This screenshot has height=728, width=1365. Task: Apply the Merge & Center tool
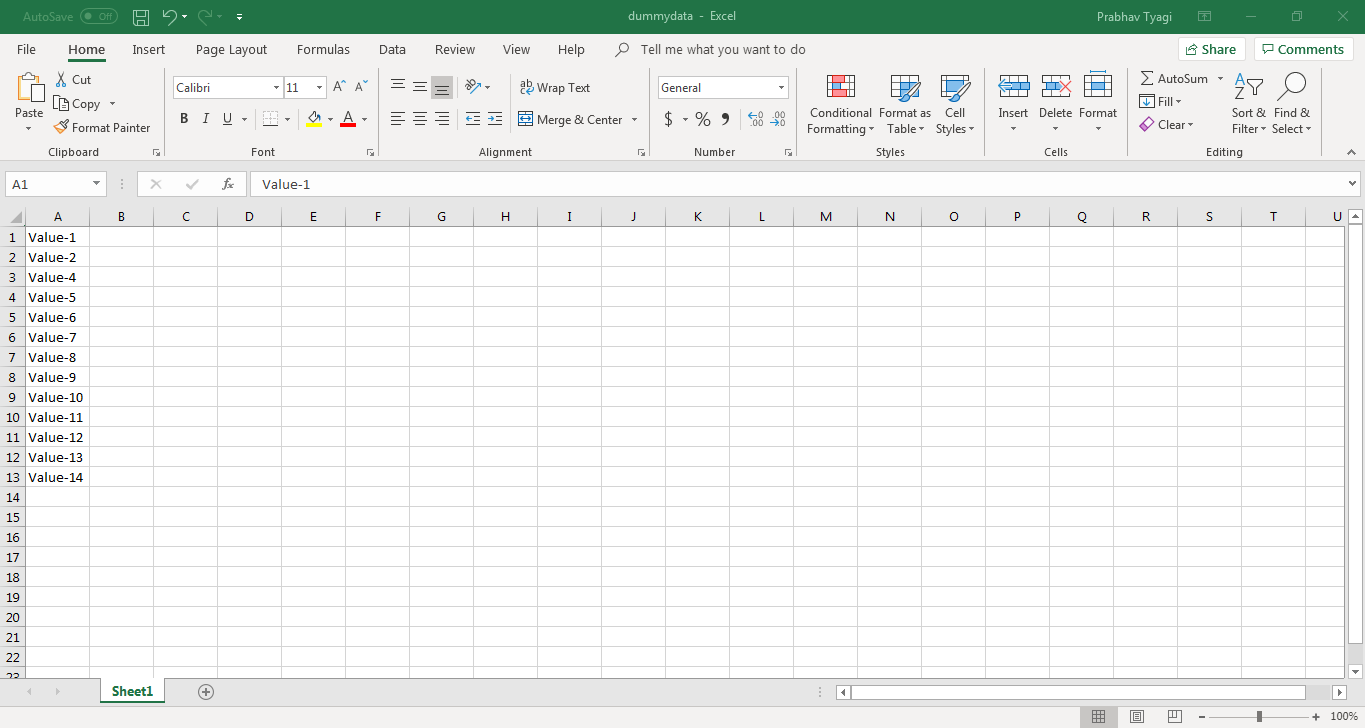coord(570,120)
